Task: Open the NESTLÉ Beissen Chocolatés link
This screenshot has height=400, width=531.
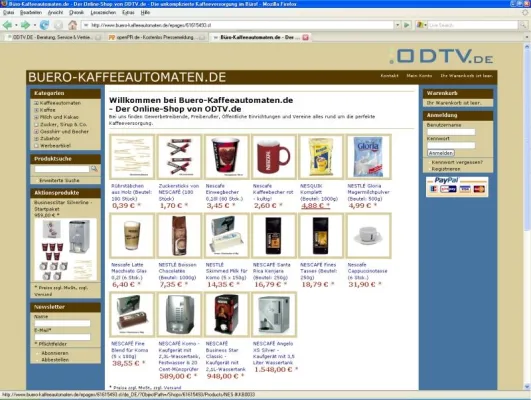Action: tap(178, 271)
